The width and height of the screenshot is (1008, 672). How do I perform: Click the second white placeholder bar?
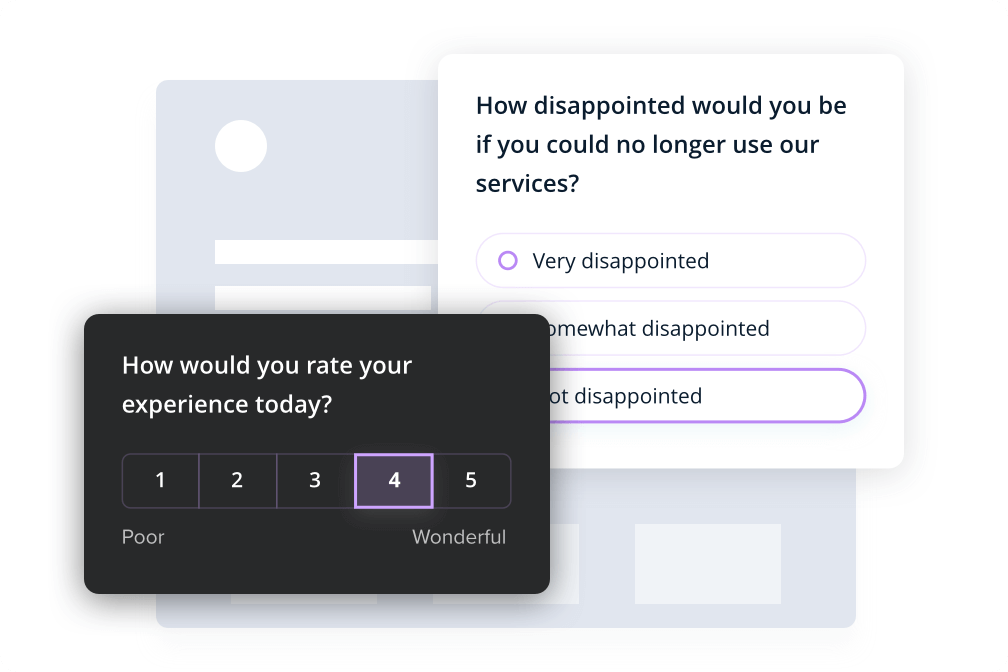point(323,298)
